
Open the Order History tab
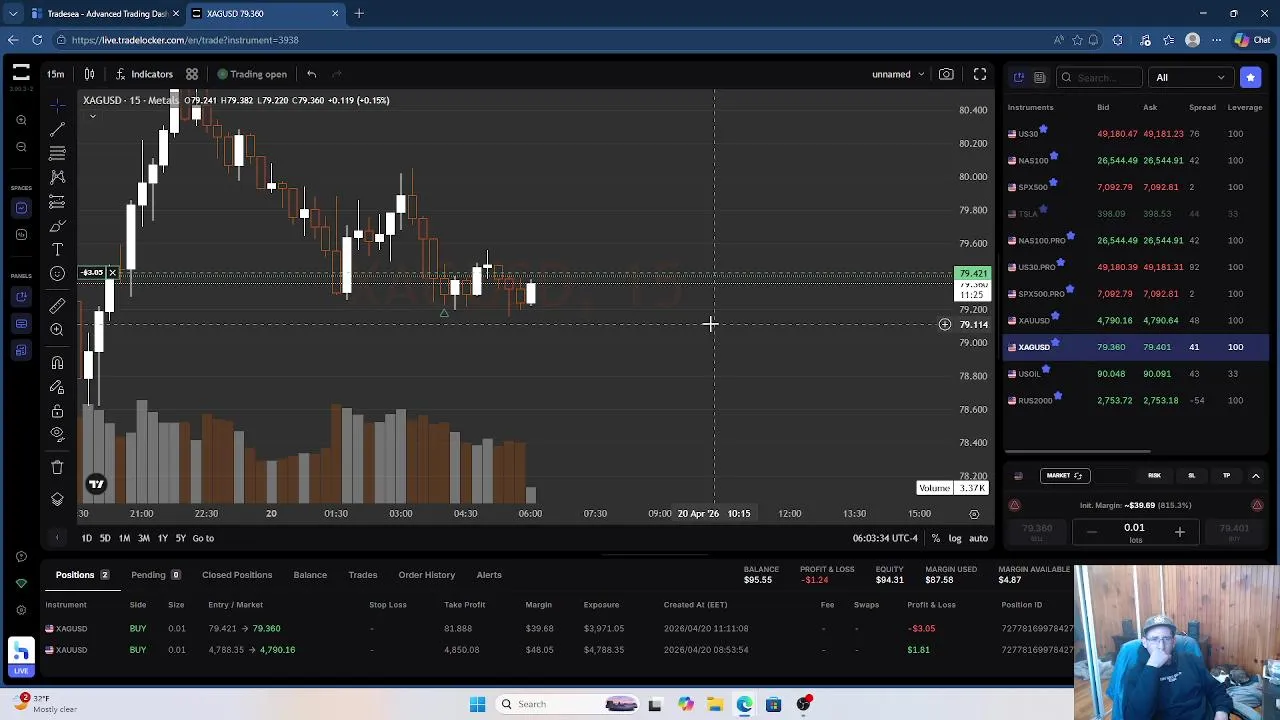click(427, 575)
